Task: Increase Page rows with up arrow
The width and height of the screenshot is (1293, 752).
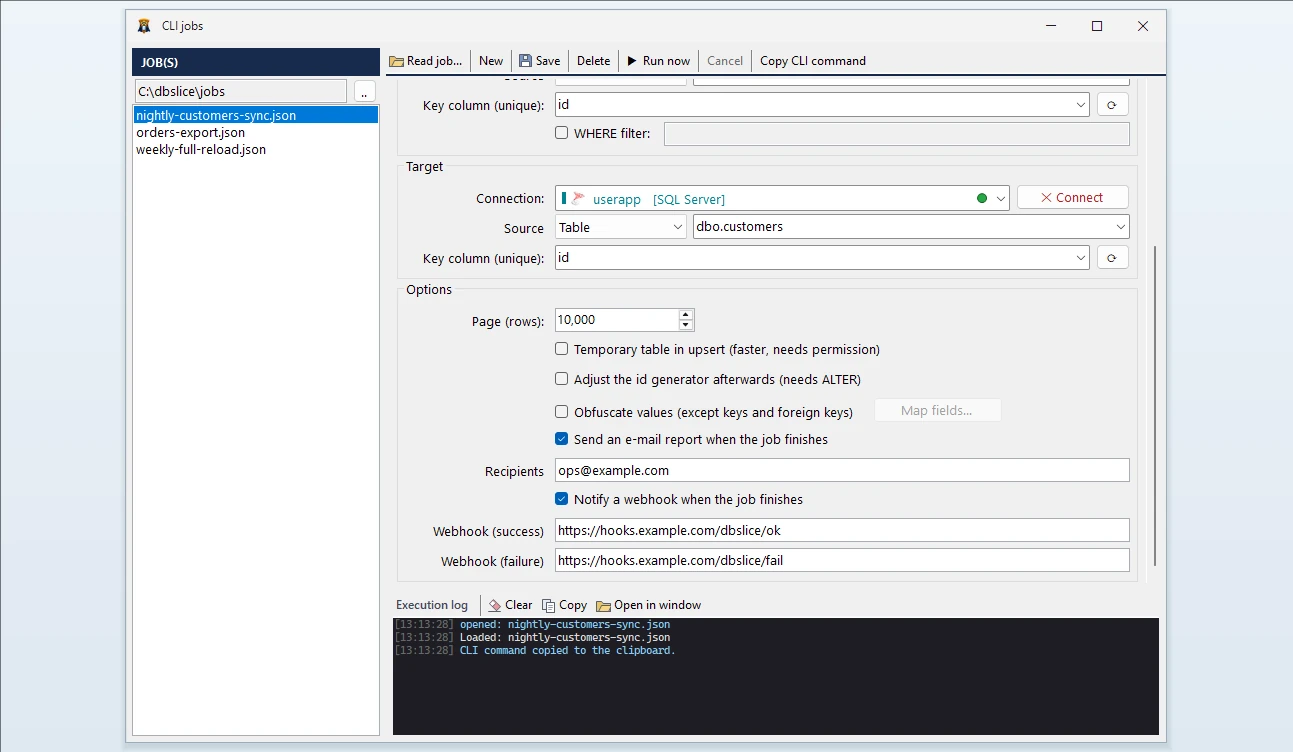Action: 686,315
